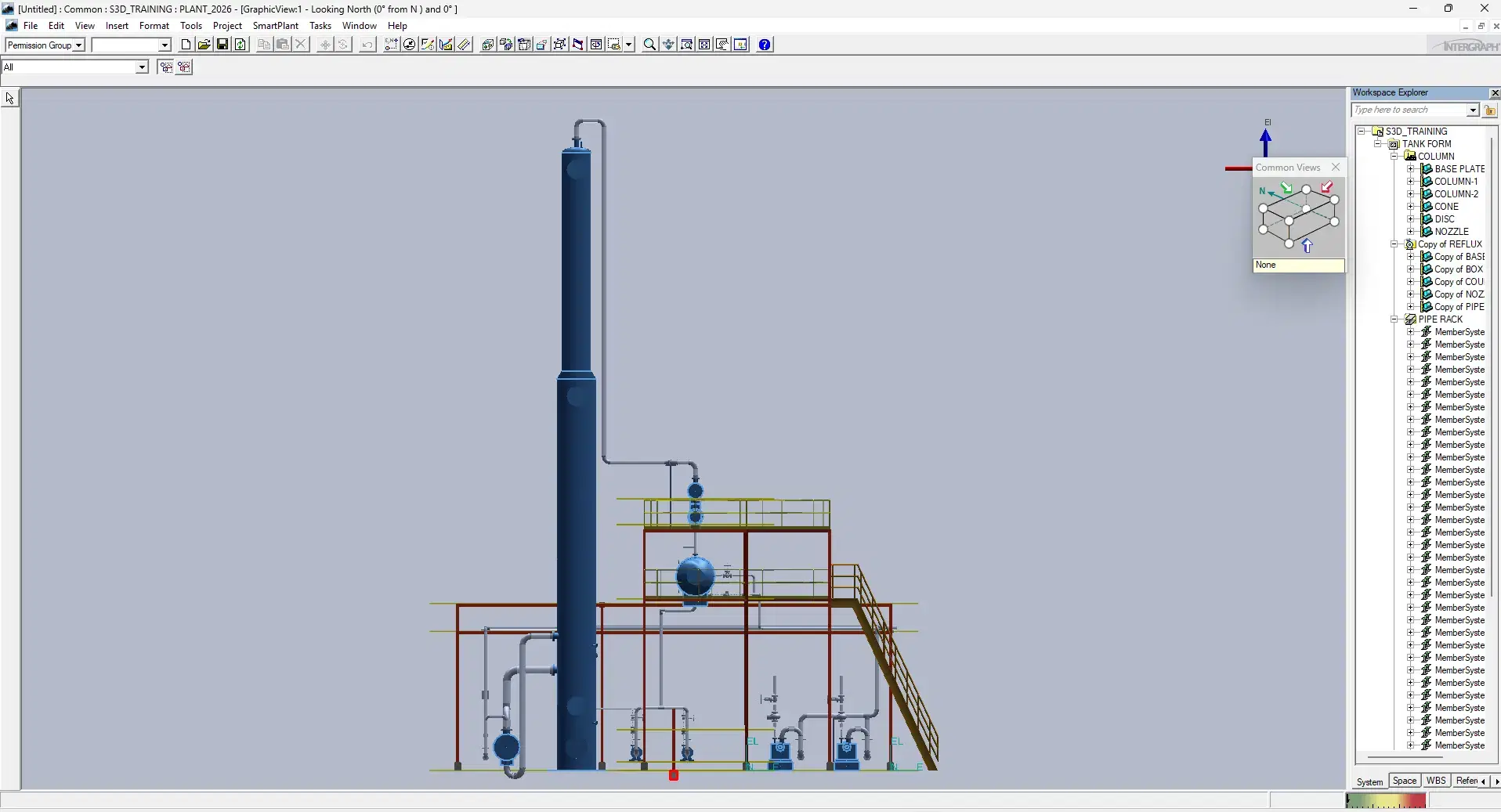Screen dimensions: 1501x812
Task: Open the View menu
Action: pyautogui.click(x=85, y=26)
